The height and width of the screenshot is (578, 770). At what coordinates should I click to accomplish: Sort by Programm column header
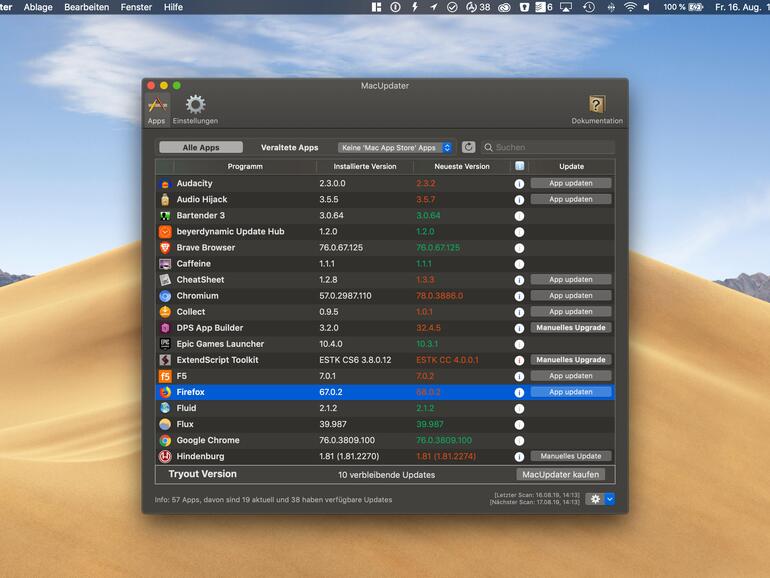click(x=245, y=166)
